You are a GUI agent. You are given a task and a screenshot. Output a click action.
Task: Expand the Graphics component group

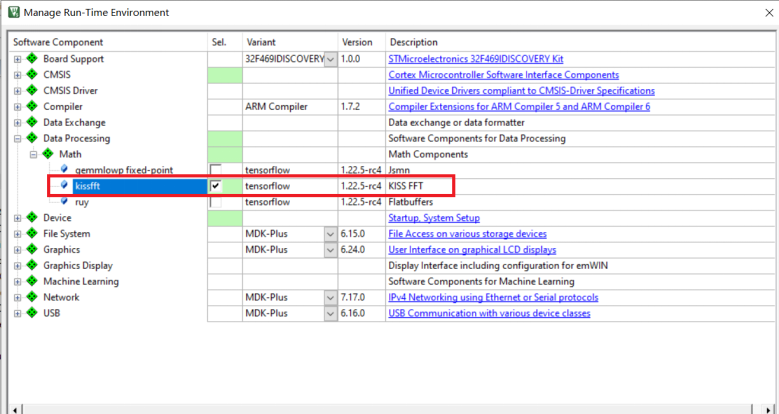[17, 250]
